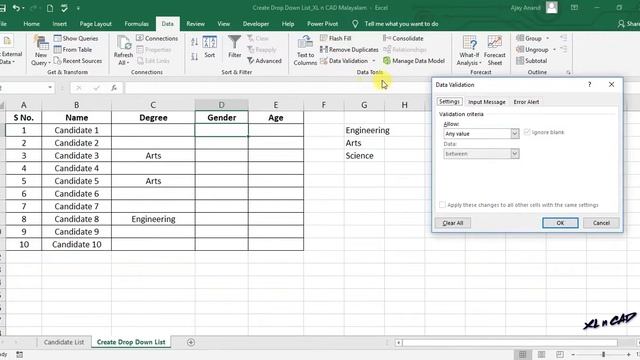
Task: Select Engineering cell in Candidate 8 row
Action: click(153, 219)
